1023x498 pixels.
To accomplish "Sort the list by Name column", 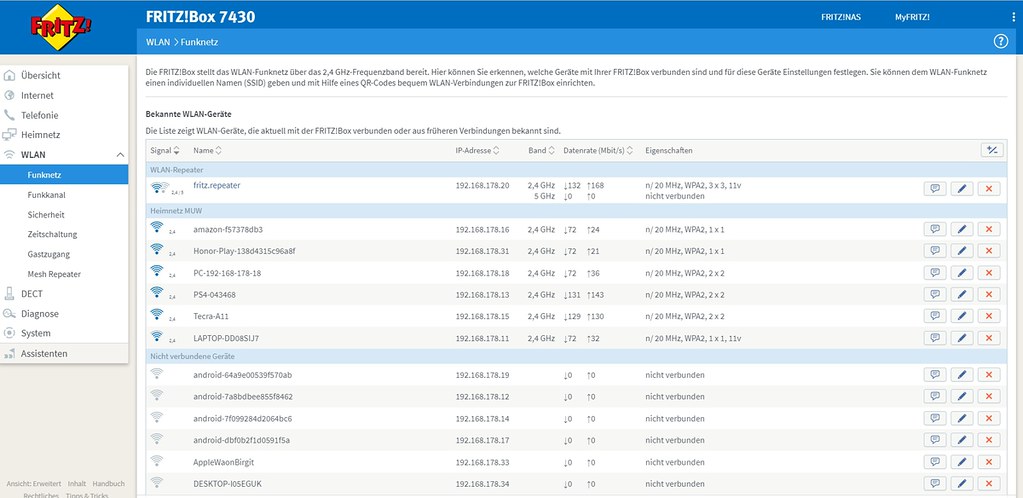I will [206, 151].
